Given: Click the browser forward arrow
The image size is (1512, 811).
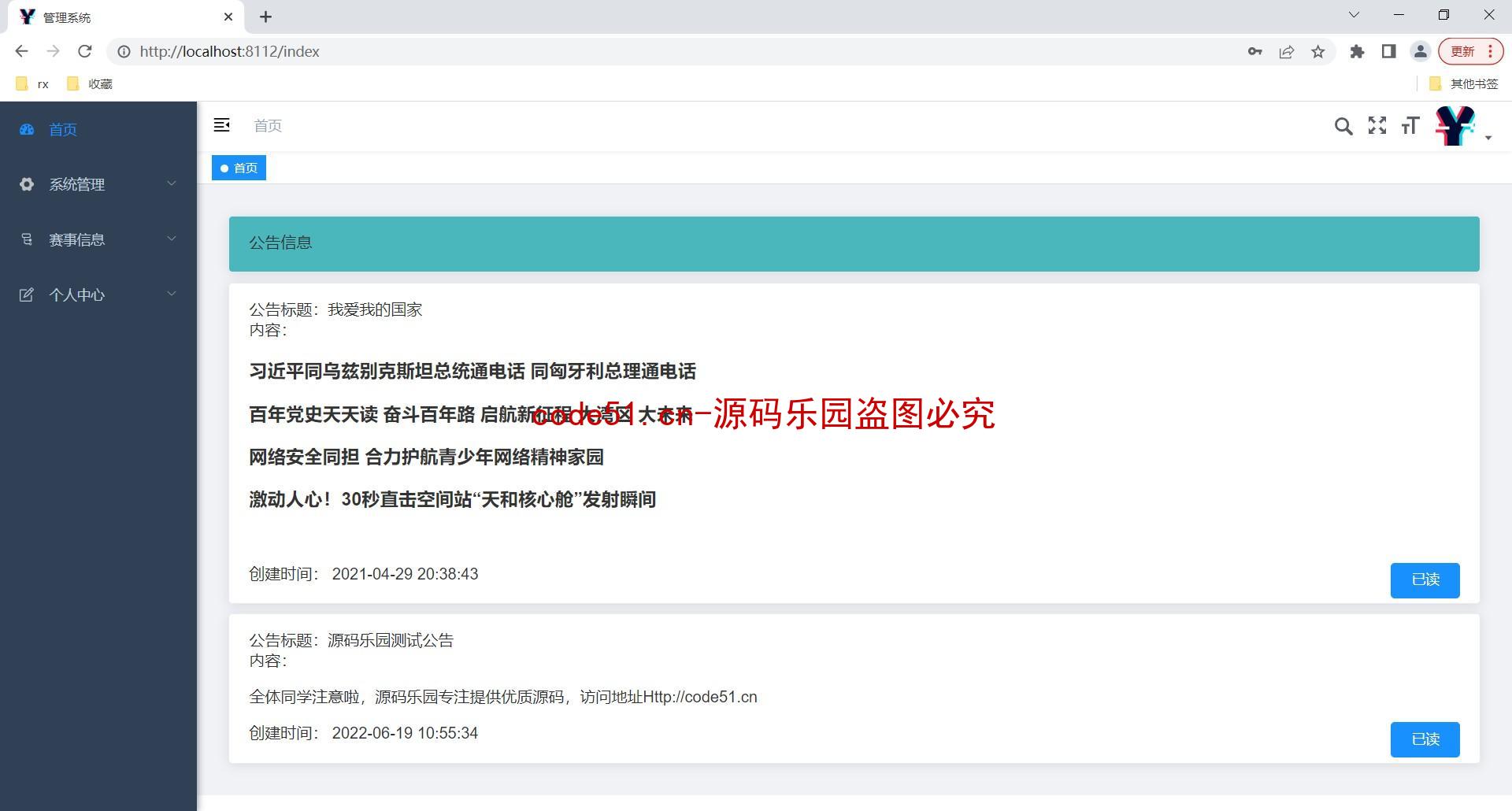Looking at the screenshot, I should tap(53, 51).
